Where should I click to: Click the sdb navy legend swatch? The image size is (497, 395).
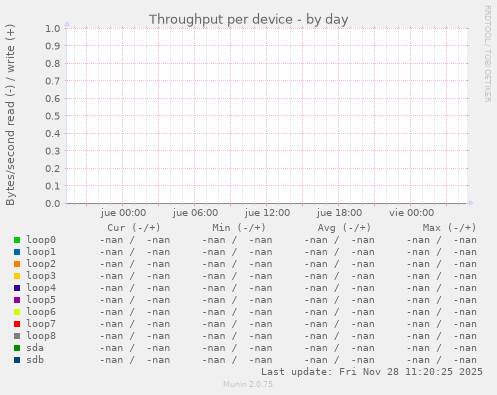pyautogui.click(x=17, y=360)
